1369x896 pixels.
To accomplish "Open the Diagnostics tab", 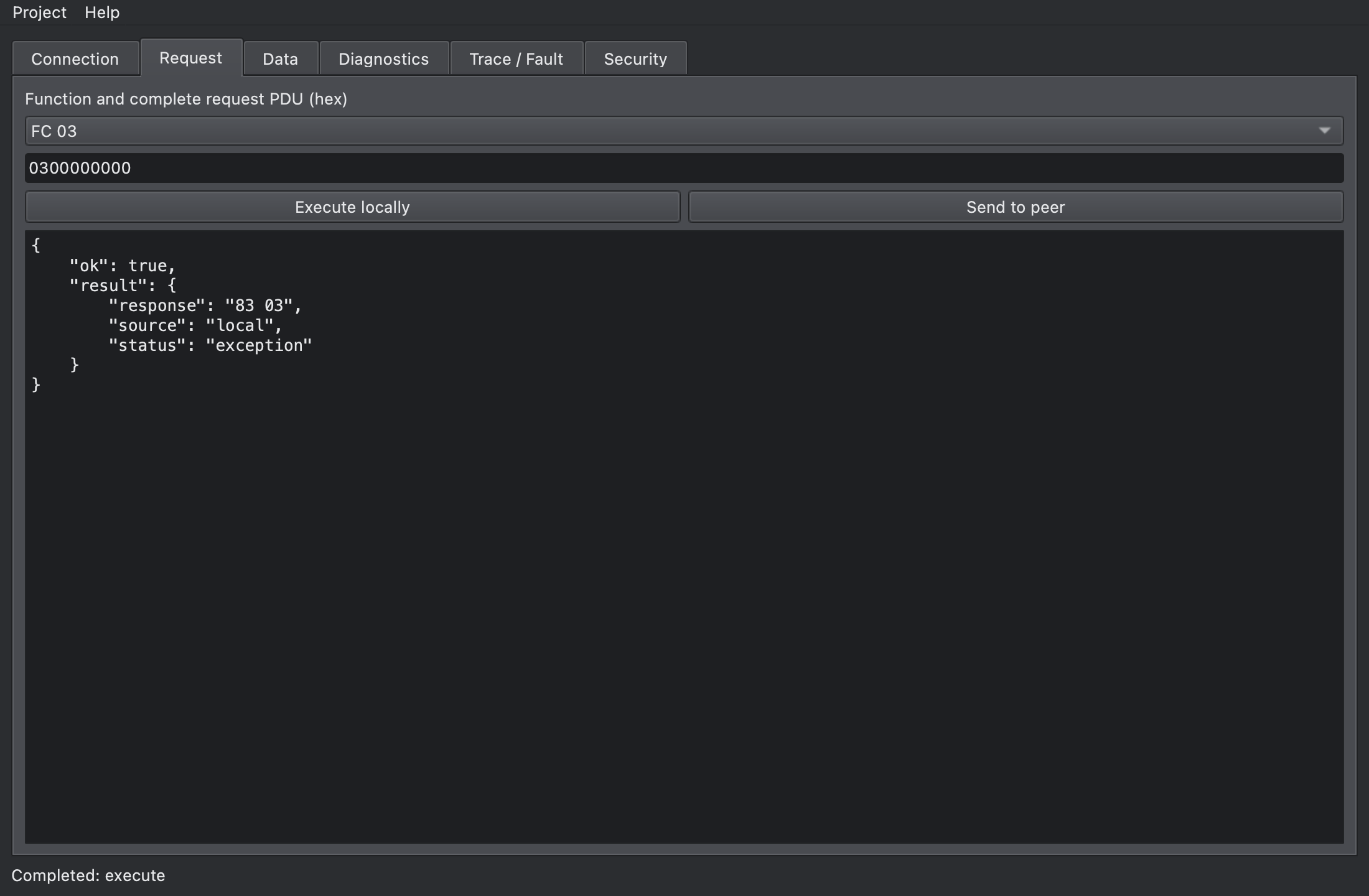I will tap(384, 58).
